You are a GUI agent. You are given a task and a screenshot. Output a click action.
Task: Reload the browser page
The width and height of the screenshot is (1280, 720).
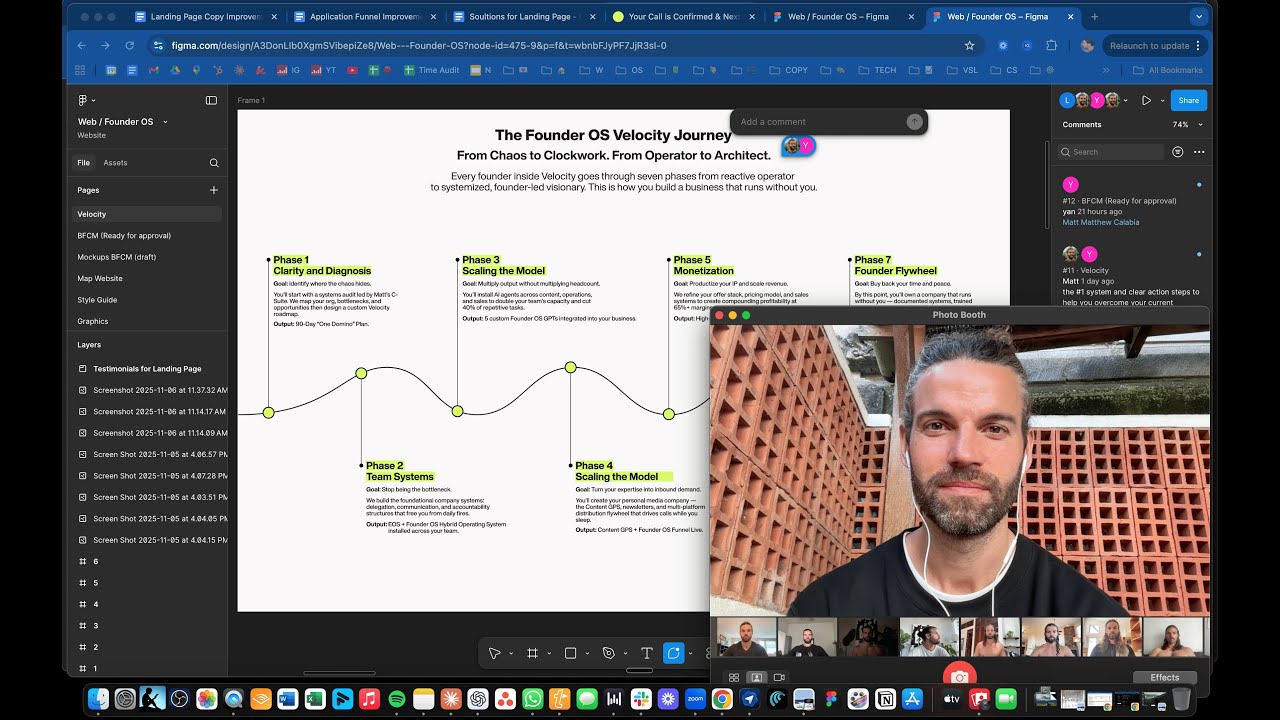[129, 45]
